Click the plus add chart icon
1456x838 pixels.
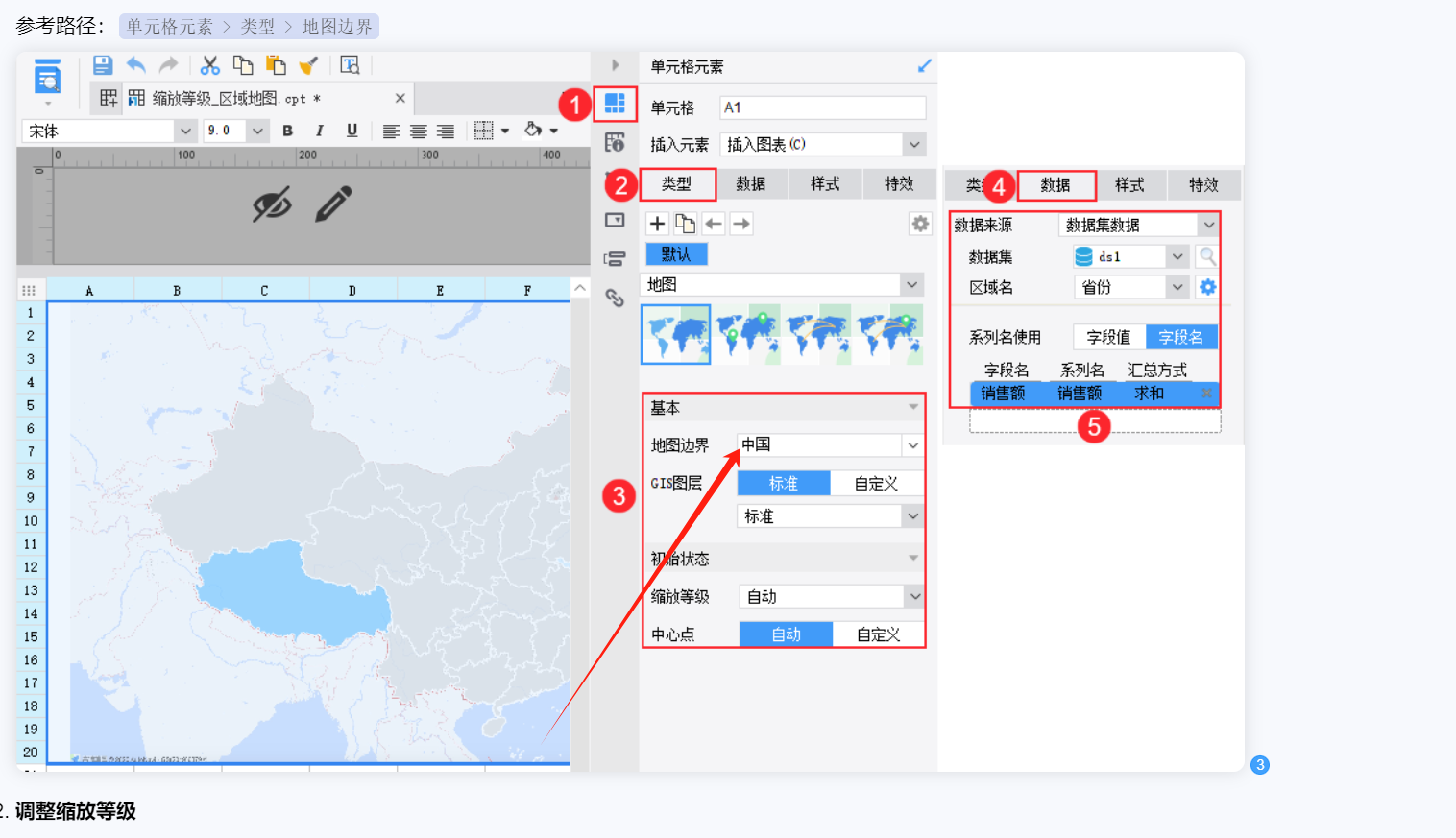[x=657, y=224]
